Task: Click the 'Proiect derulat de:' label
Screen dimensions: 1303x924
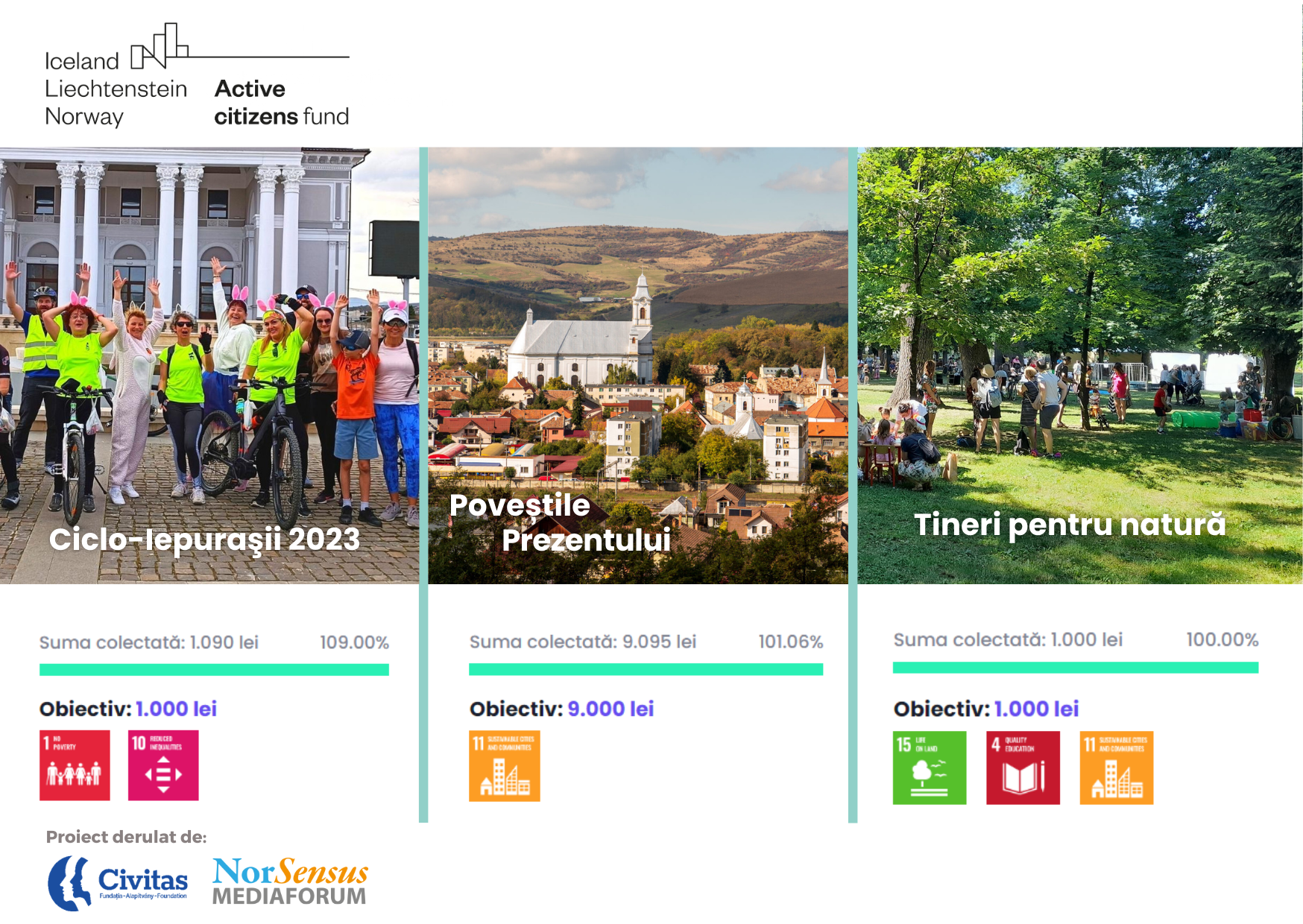Action: (127, 837)
